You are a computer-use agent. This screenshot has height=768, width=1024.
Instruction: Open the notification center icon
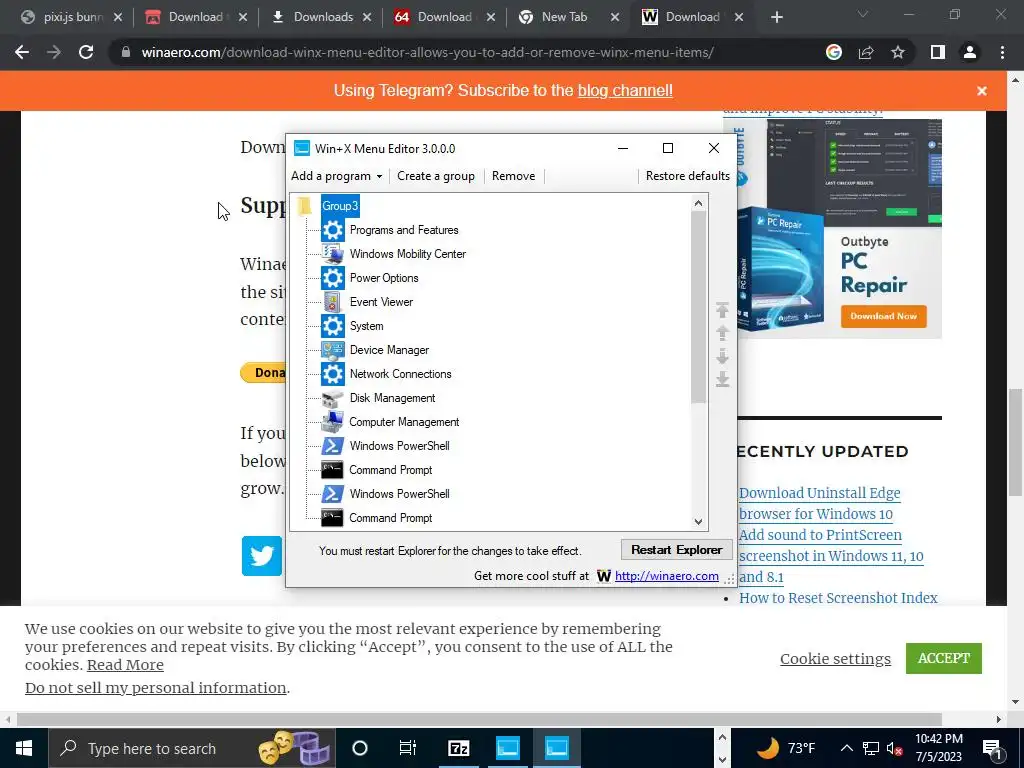[992, 748]
